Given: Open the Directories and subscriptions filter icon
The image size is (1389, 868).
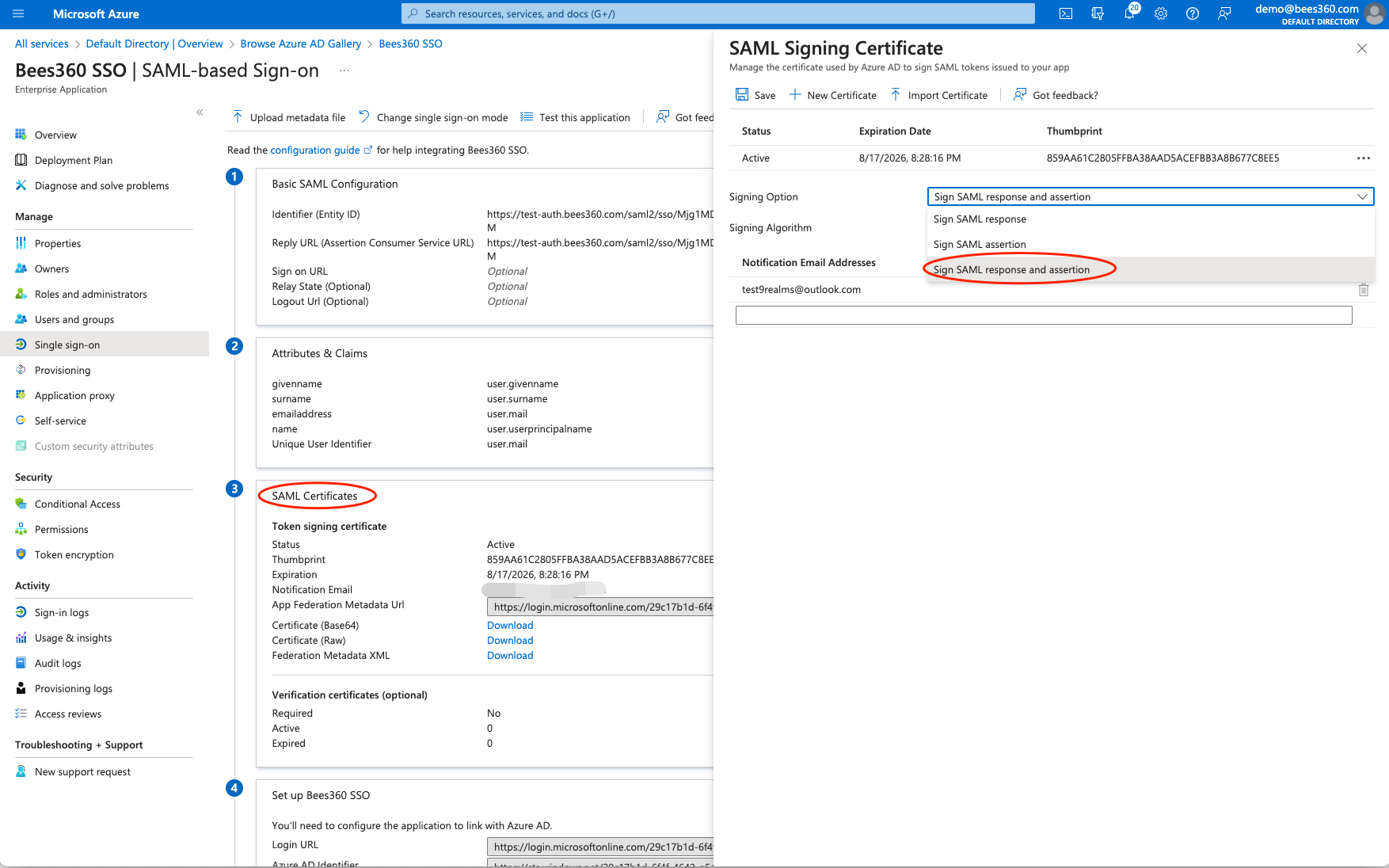Looking at the screenshot, I should point(1098,13).
